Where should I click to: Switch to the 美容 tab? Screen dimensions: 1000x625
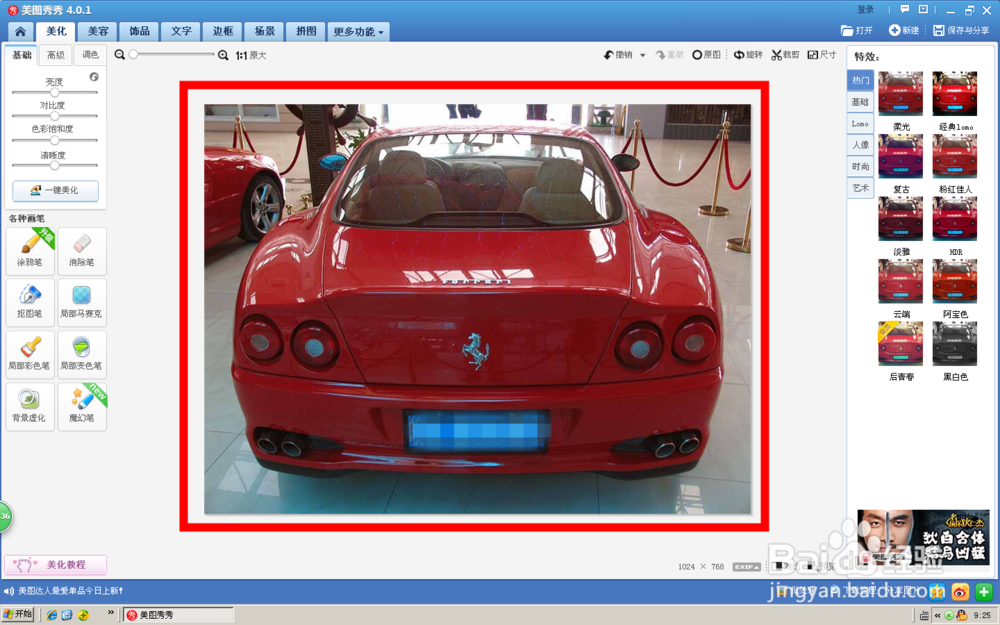point(98,31)
